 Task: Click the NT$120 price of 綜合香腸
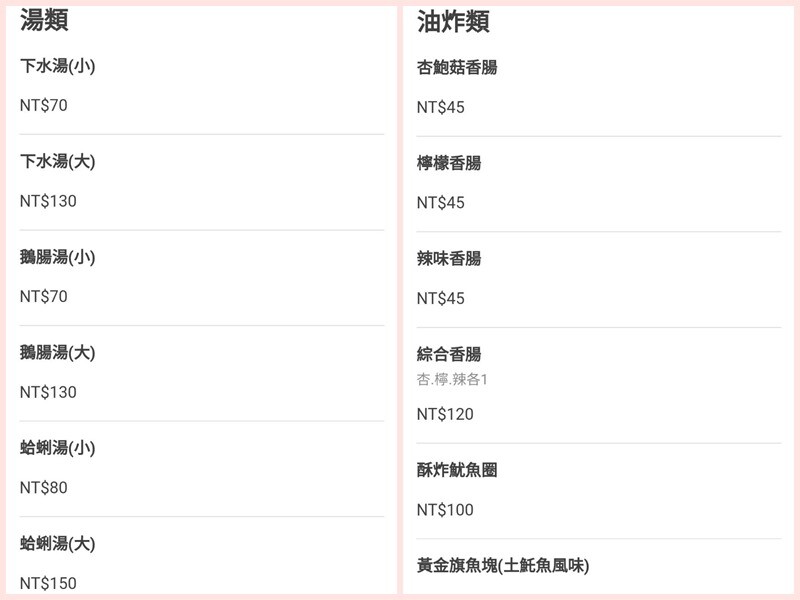pyautogui.click(x=445, y=414)
